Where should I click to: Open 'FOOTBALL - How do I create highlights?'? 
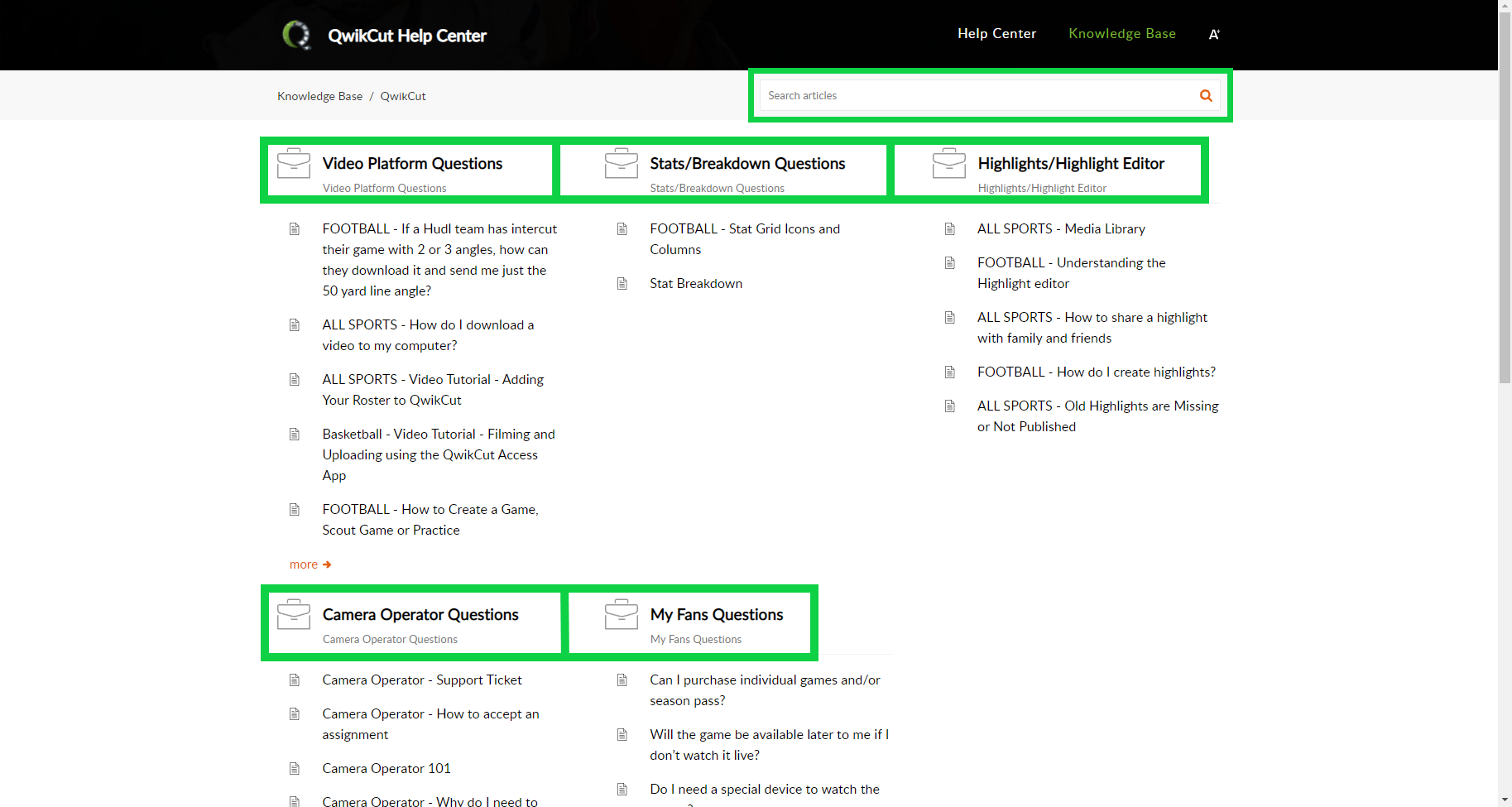coord(1097,372)
